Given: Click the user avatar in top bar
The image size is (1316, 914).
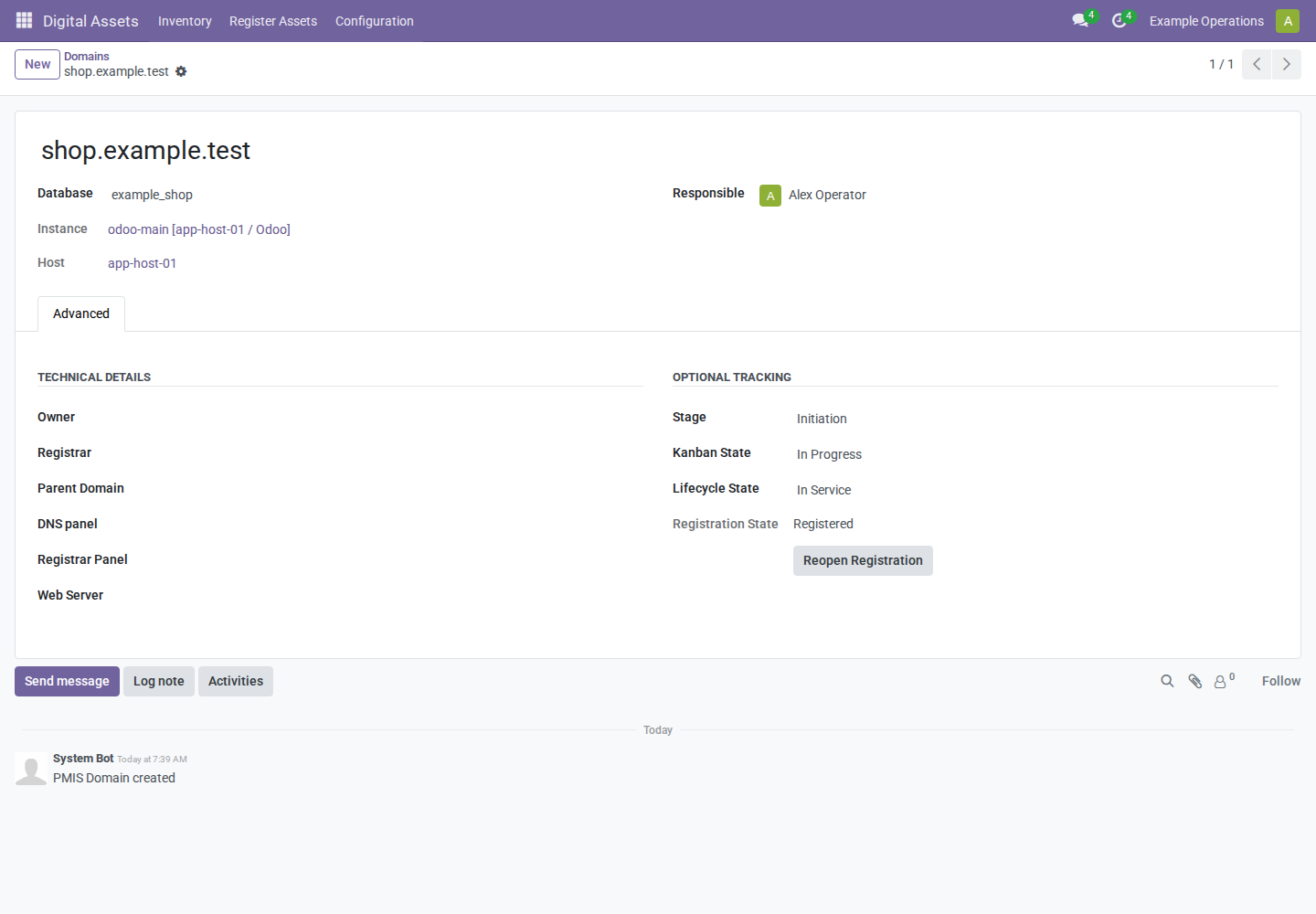Looking at the screenshot, I should point(1288,20).
